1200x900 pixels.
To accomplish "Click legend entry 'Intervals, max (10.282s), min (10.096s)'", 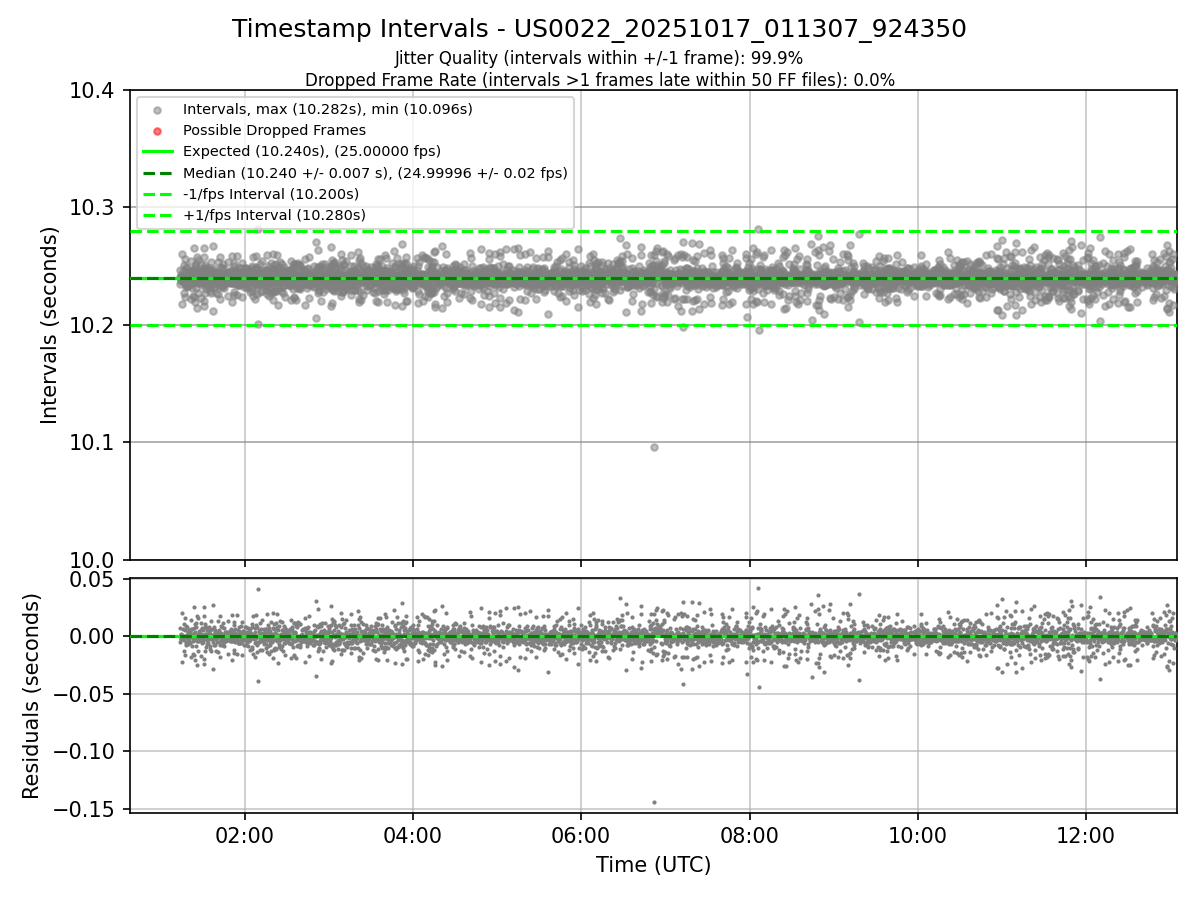I will point(327,108).
